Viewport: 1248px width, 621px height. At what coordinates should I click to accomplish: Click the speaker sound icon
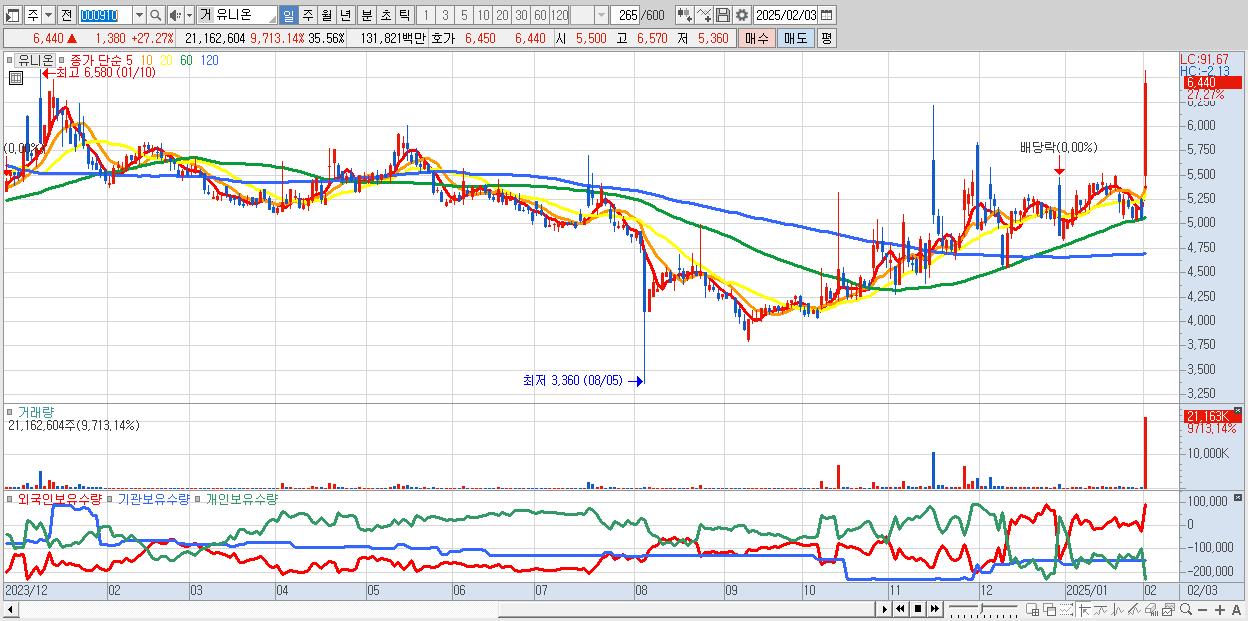click(x=175, y=15)
